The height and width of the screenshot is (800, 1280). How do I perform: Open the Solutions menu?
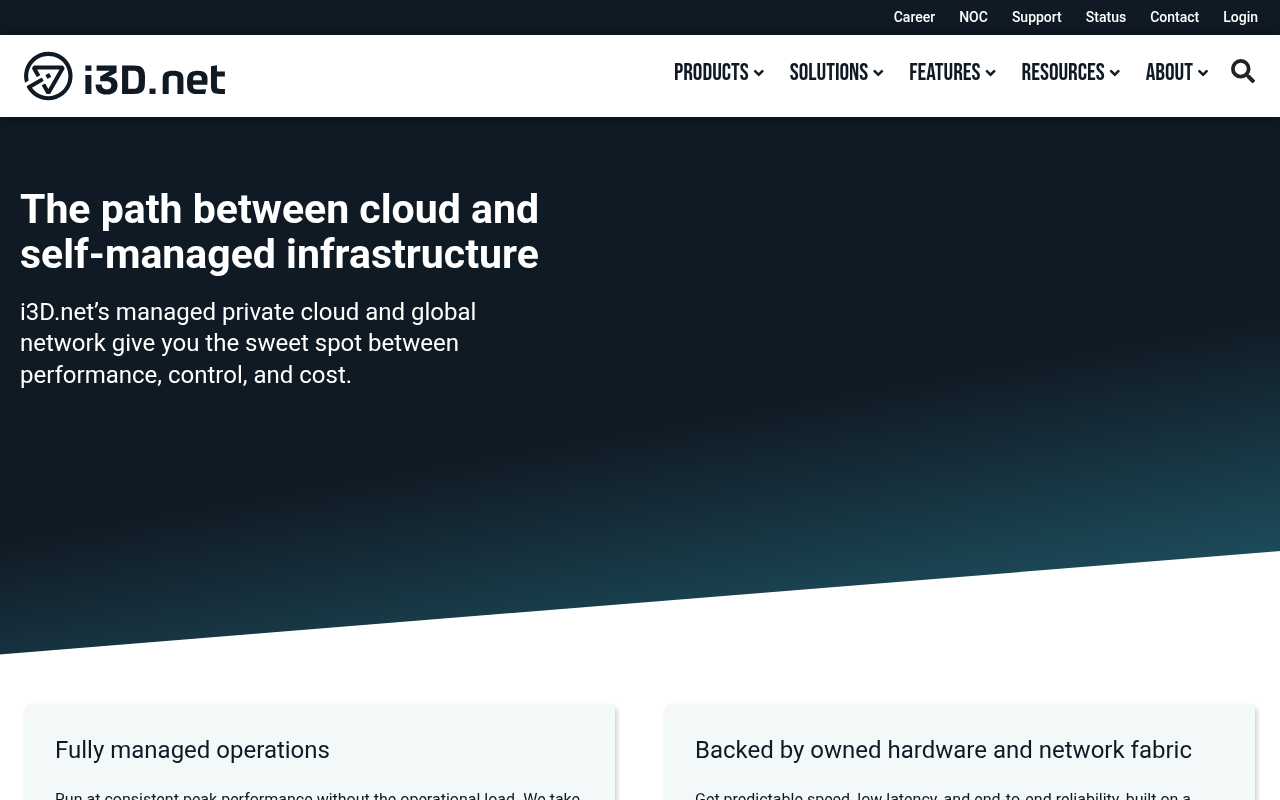click(x=829, y=72)
